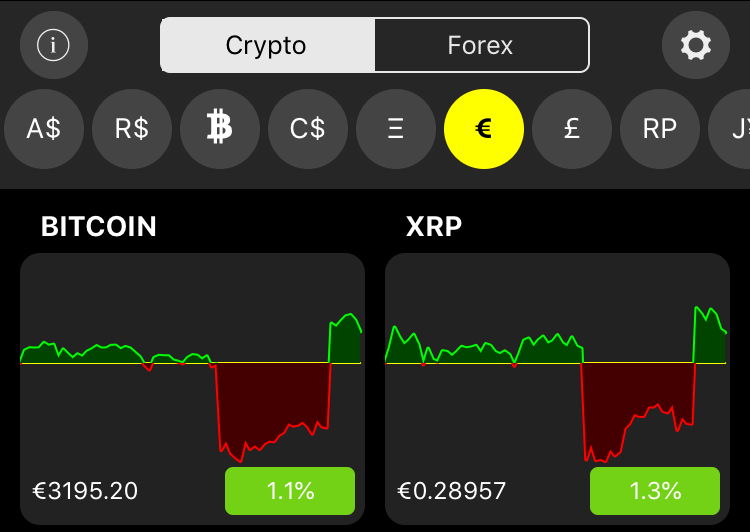The image size is (750, 532).
Task: Select Australian dollar A$ currency
Action: click(44, 129)
